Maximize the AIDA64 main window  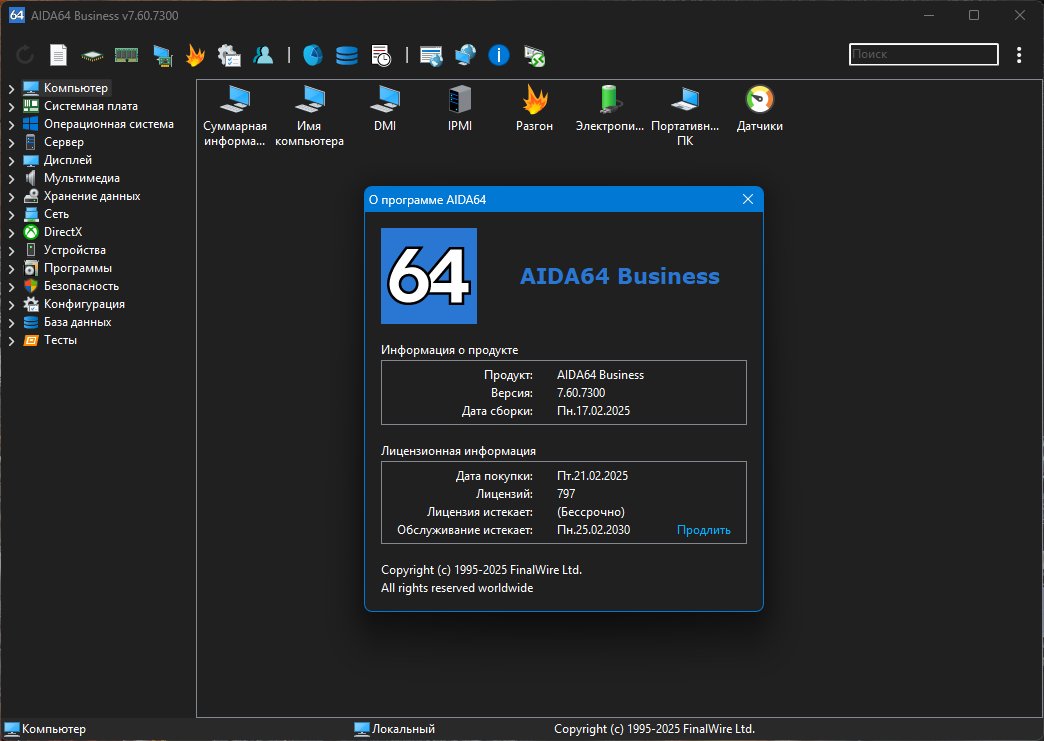974,15
